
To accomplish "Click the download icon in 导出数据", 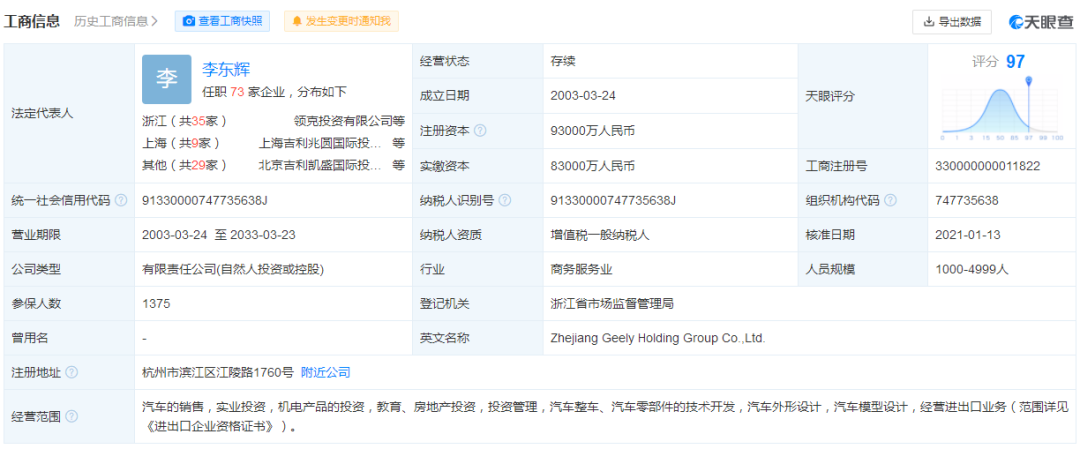I will point(929,21).
